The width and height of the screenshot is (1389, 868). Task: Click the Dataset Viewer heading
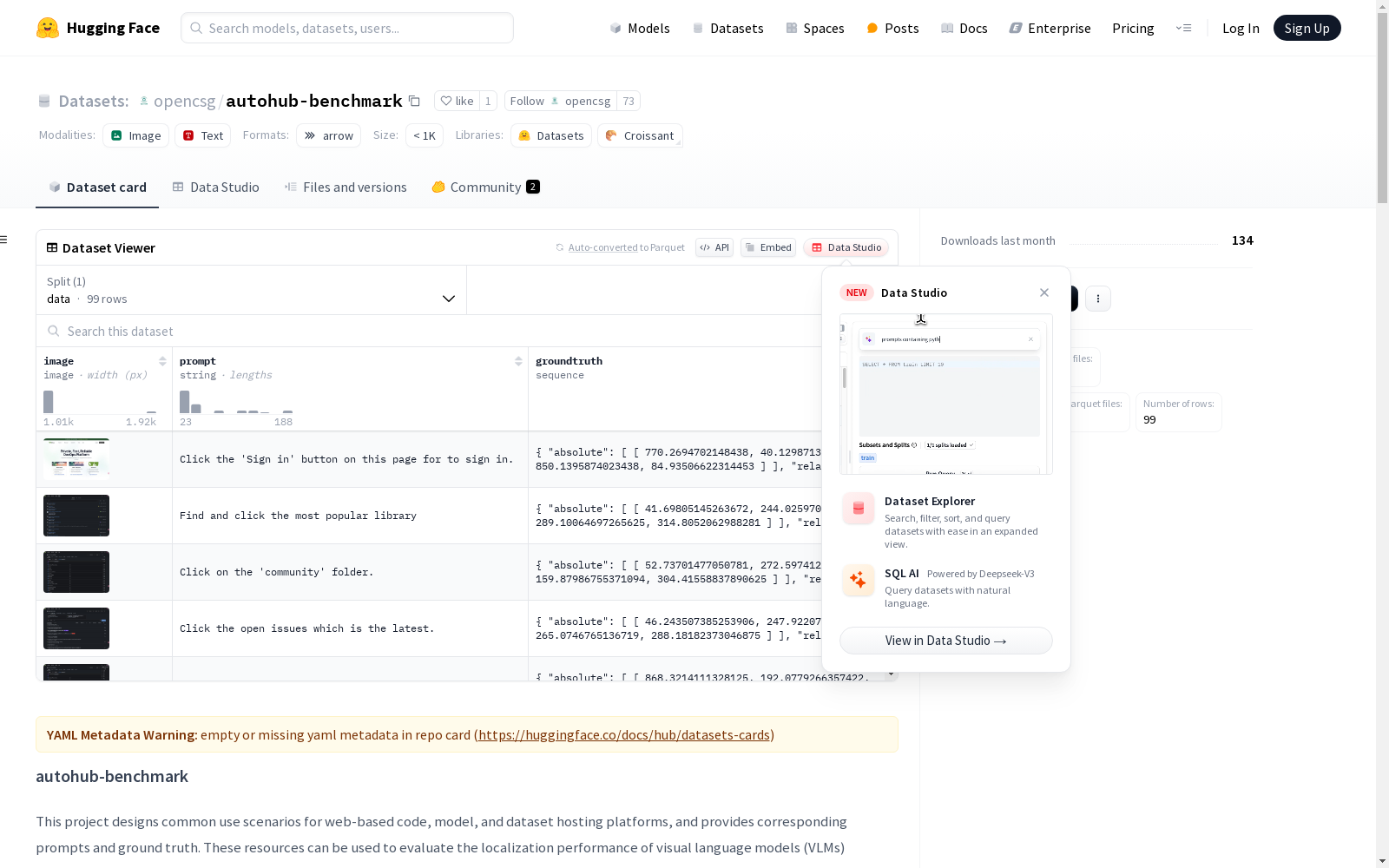tap(109, 247)
